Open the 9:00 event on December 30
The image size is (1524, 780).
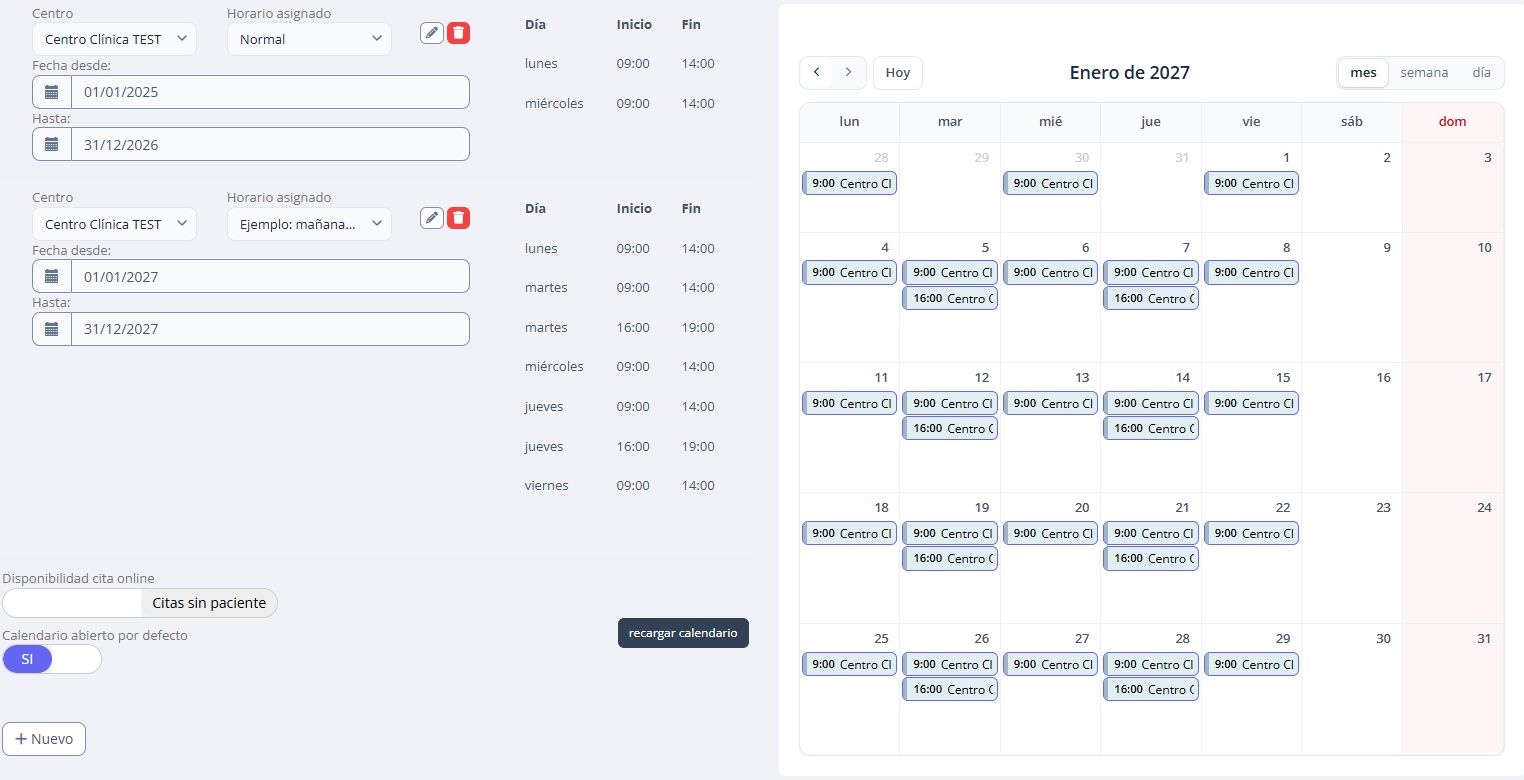(x=1050, y=183)
